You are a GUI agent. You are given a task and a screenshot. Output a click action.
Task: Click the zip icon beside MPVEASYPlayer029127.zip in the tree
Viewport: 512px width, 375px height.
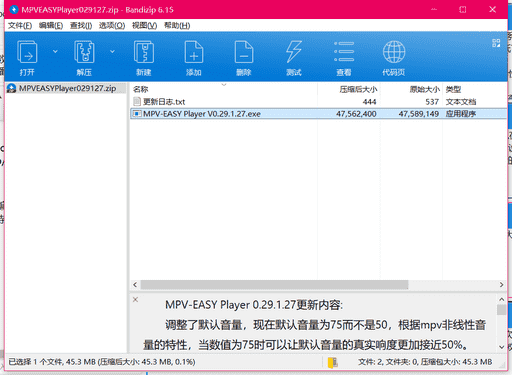pyautogui.click(x=12, y=88)
